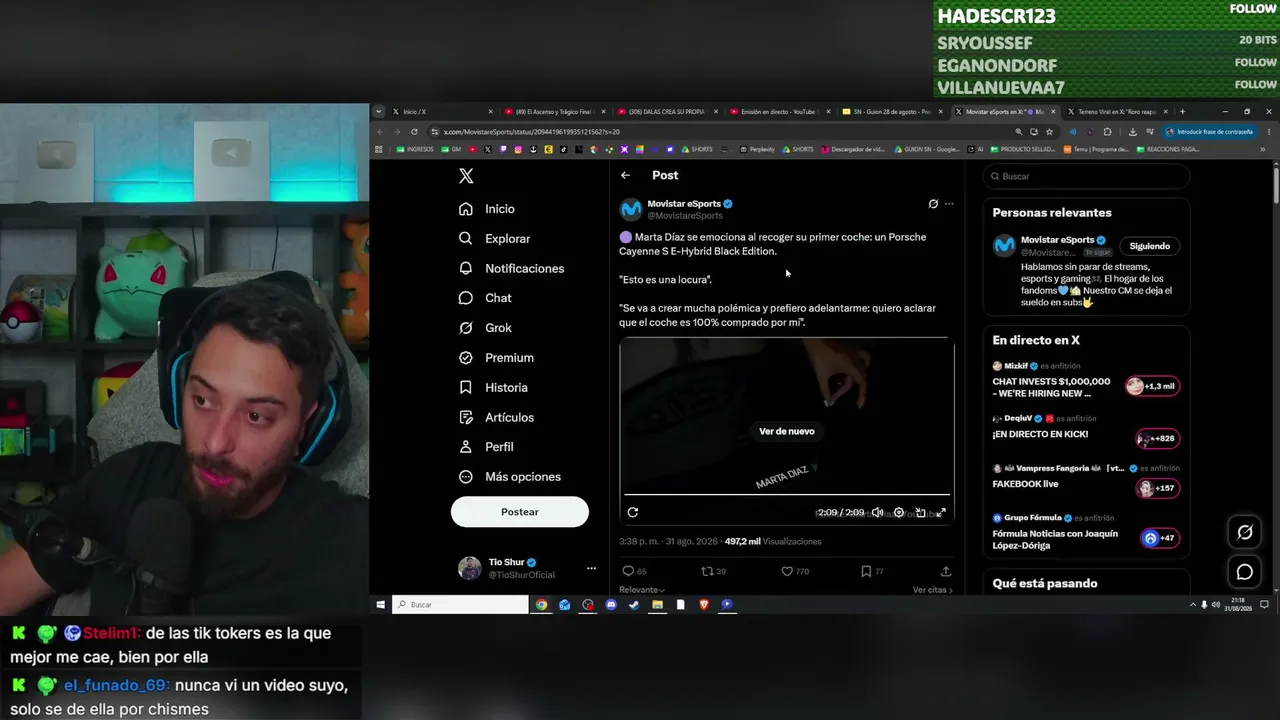Open Explorar from the X sidebar
This screenshot has width=1280, height=720.
click(494, 239)
